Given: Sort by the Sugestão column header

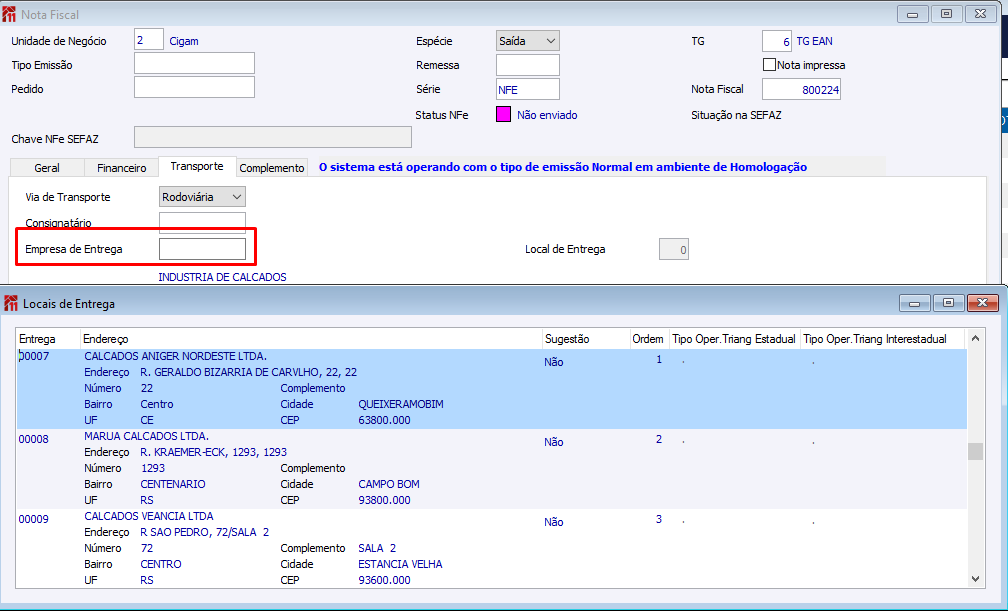Looking at the screenshot, I should (x=586, y=339).
